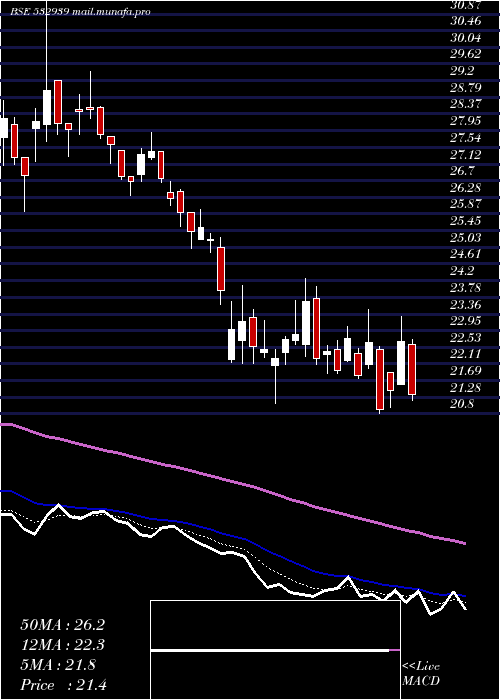Click inside the MACD histogram box
This screenshot has height=700, width=500.
point(275,650)
